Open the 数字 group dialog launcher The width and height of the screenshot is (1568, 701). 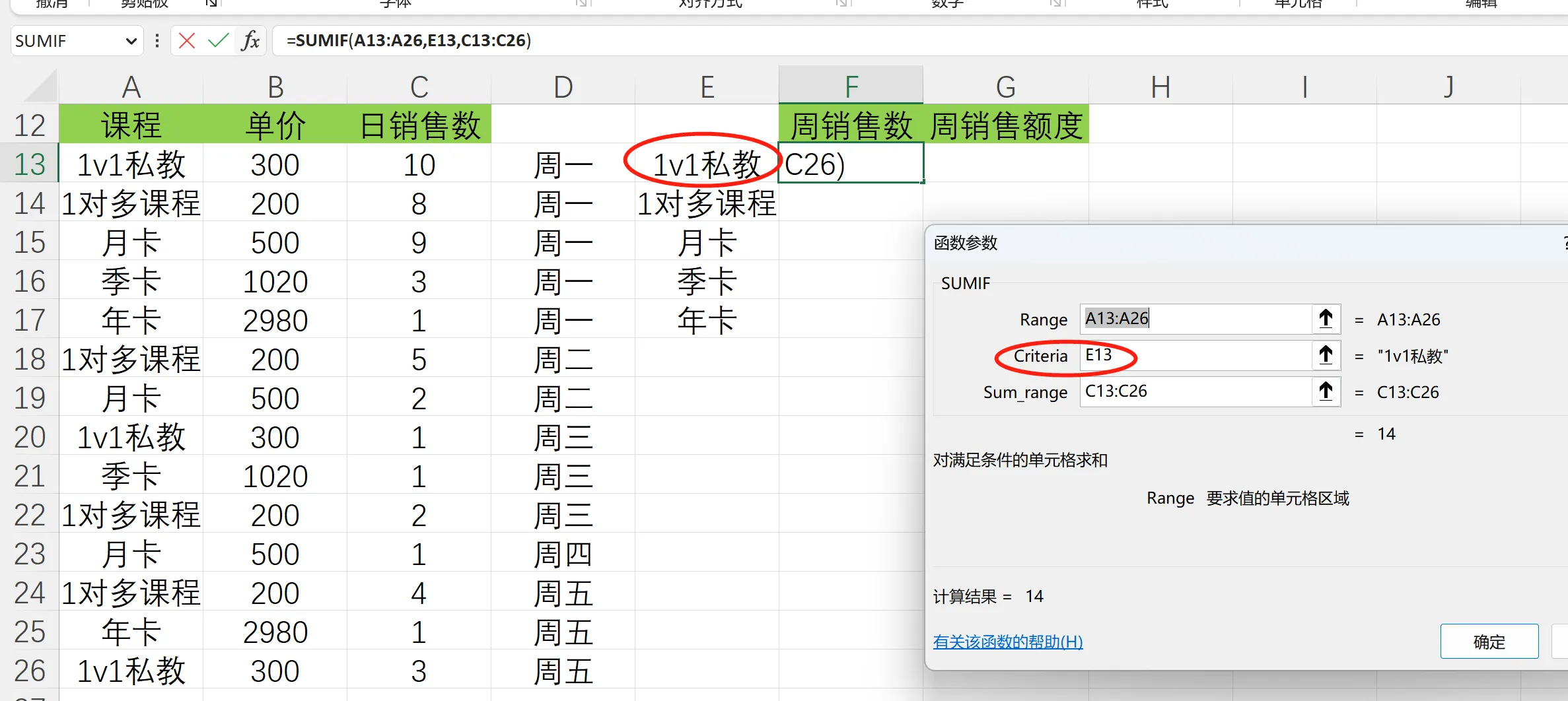(x=1057, y=3)
